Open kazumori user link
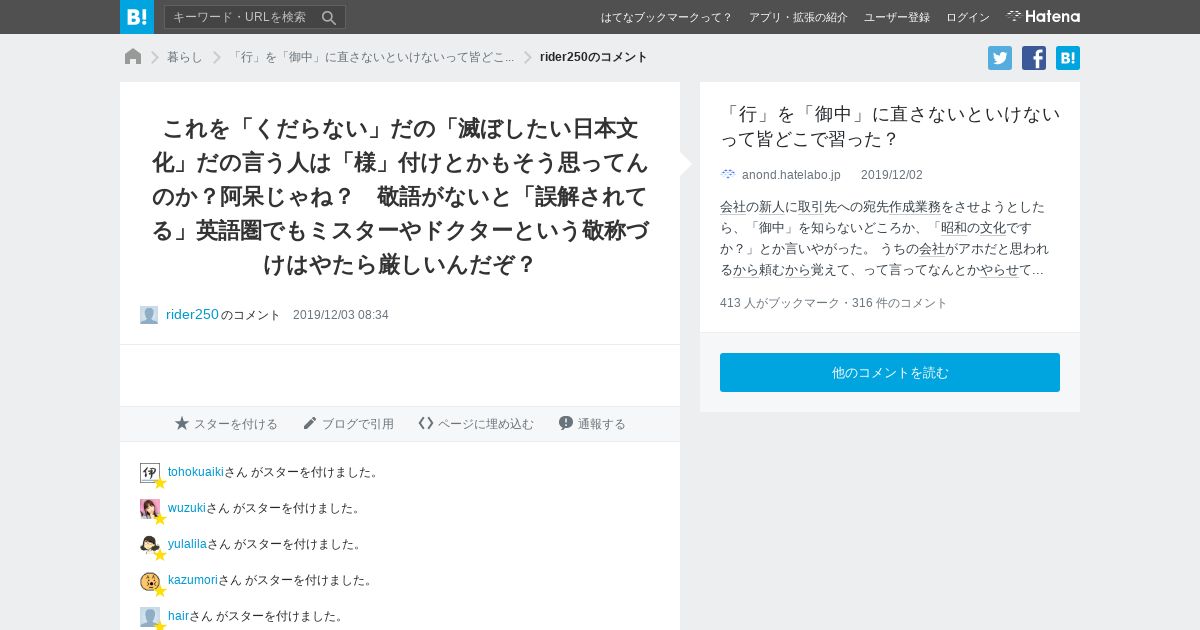Viewport: 1200px width, 630px height. click(193, 580)
